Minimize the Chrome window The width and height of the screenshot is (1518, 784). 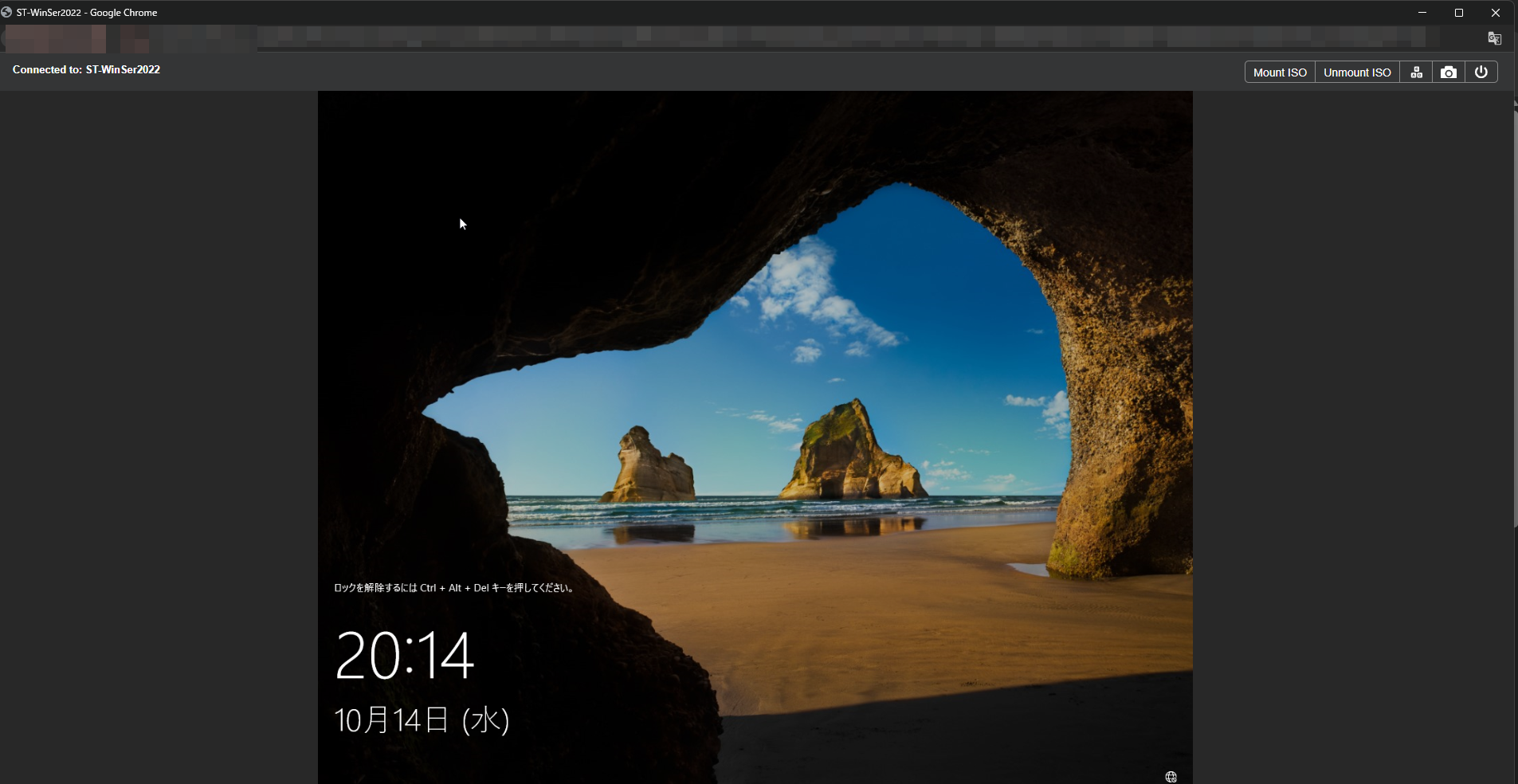(x=1422, y=12)
